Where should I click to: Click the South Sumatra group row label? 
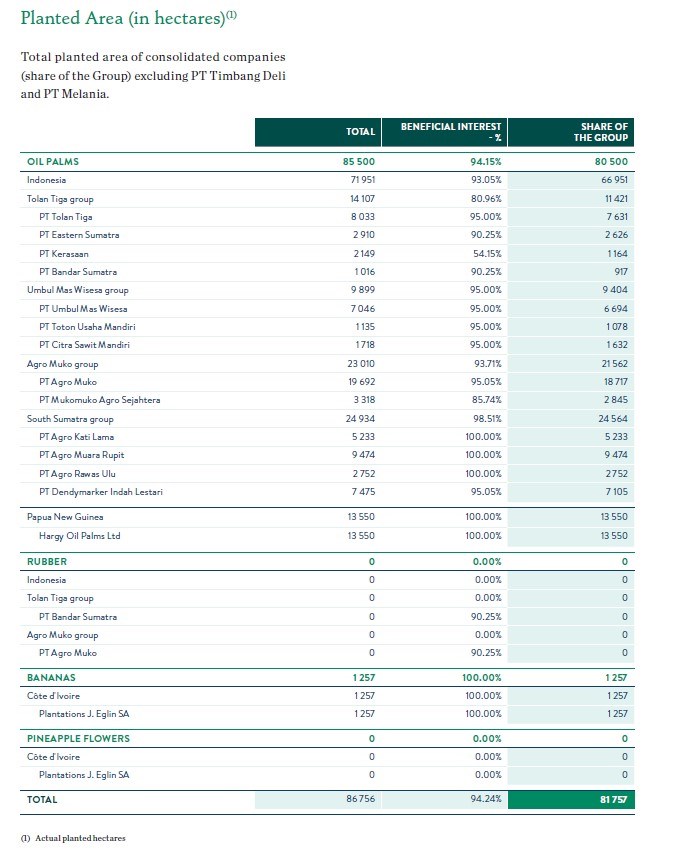click(70, 419)
